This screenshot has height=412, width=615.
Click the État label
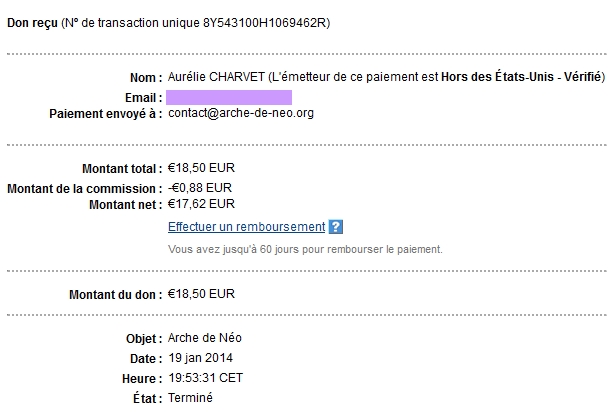tap(147, 399)
